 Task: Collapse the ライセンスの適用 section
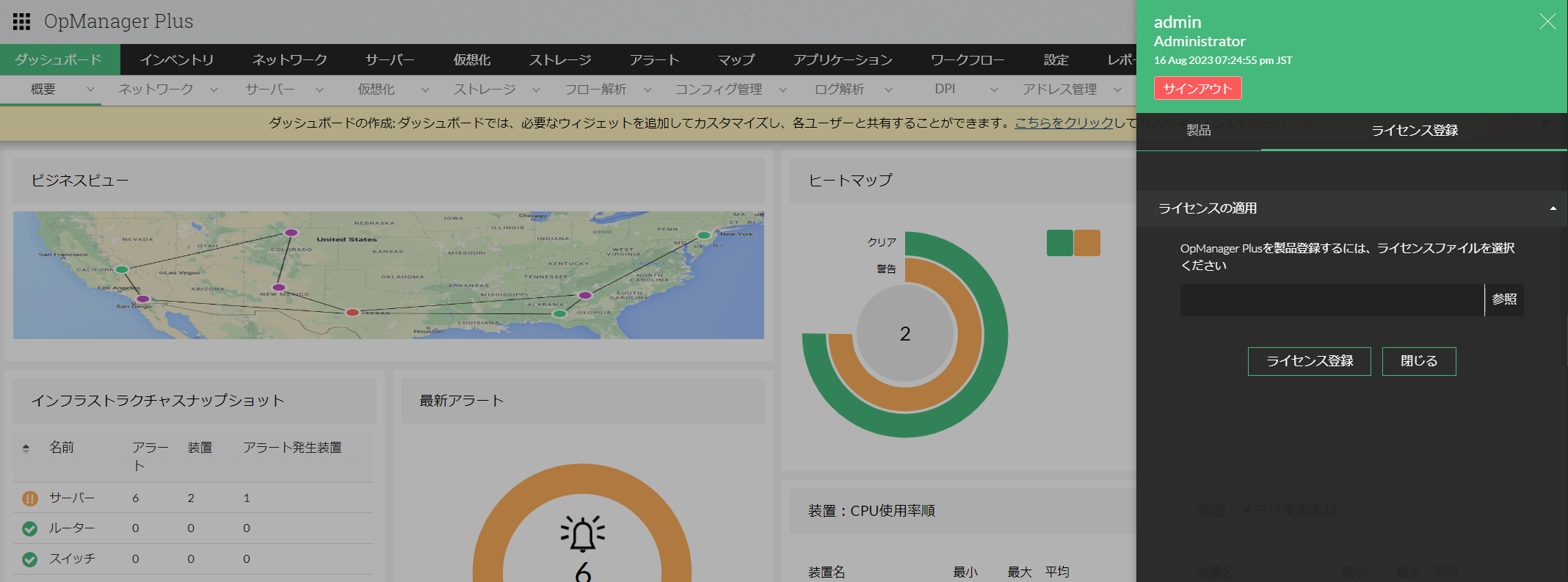[x=1553, y=208]
